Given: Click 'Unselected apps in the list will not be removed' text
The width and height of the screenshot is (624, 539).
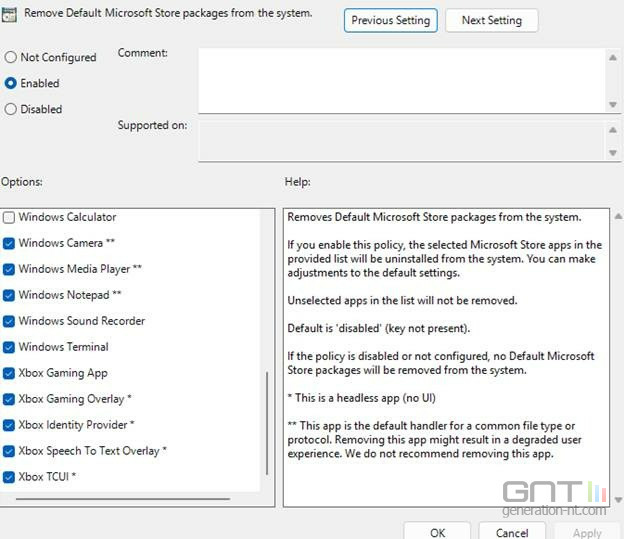Looking at the screenshot, I should [x=402, y=301].
